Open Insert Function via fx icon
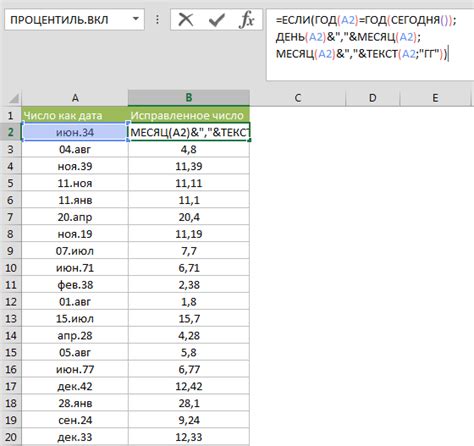Screen dimensions: 474x446 [x=247, y=20]
